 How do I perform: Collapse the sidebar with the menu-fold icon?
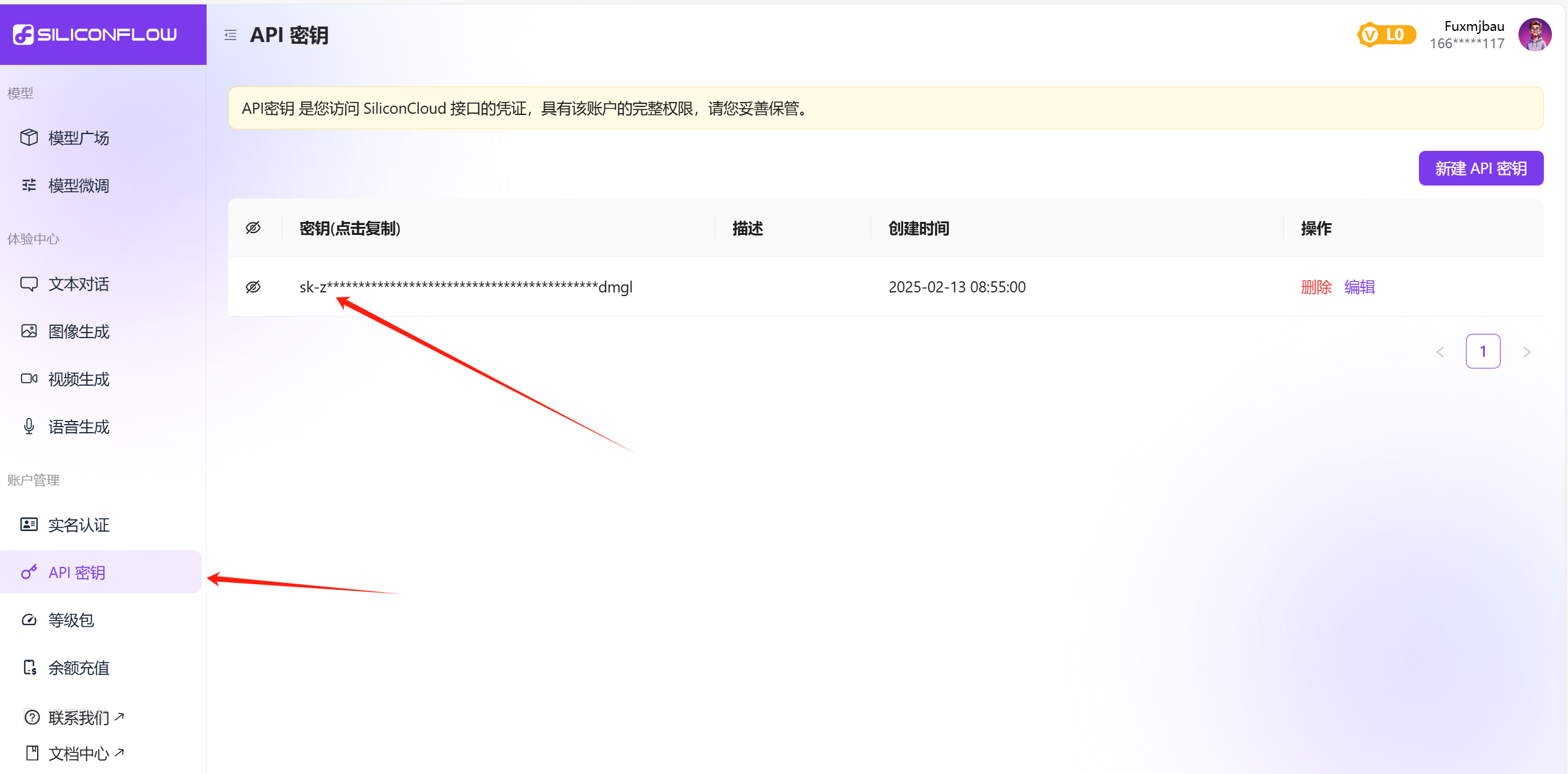click(x=230, y=35)
